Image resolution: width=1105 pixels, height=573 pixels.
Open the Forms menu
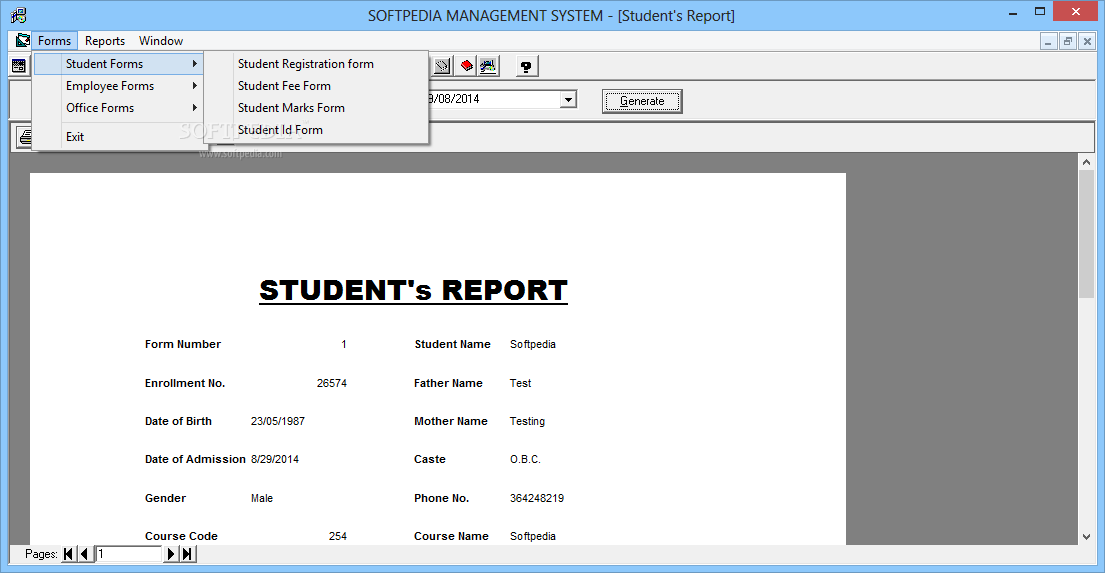pos(54,41)
